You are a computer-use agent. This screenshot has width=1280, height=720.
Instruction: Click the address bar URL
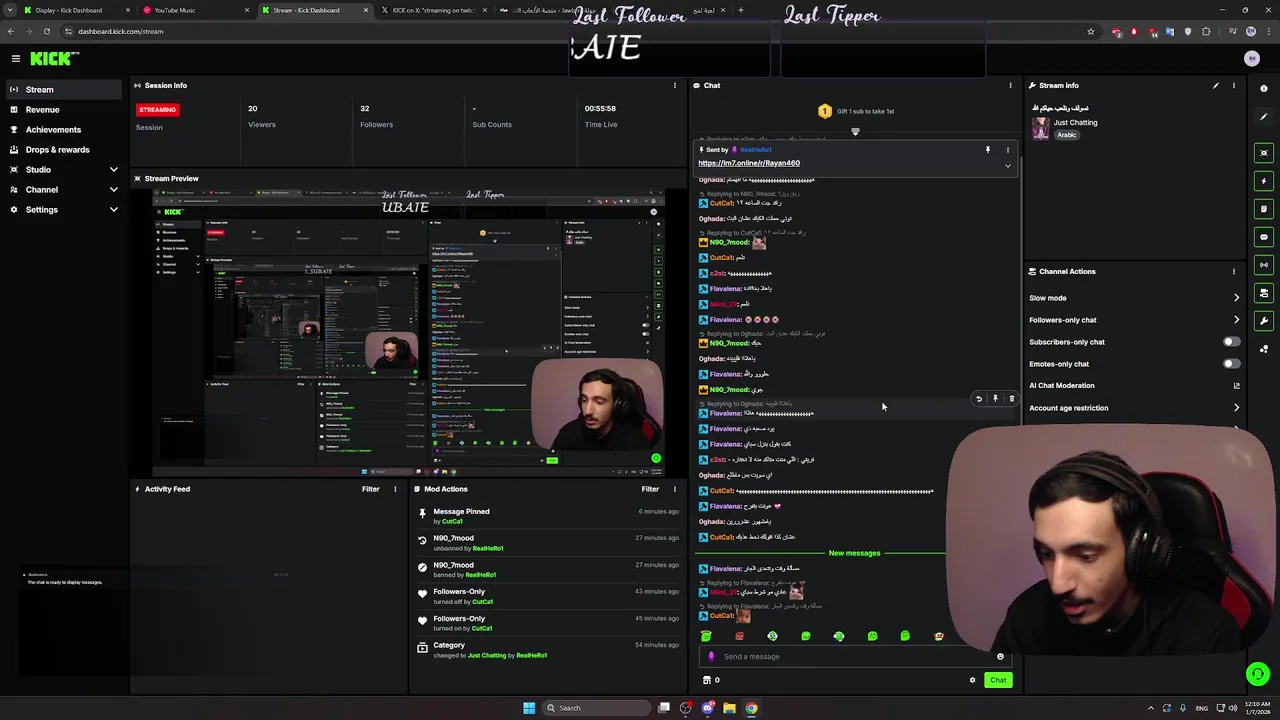121,31
